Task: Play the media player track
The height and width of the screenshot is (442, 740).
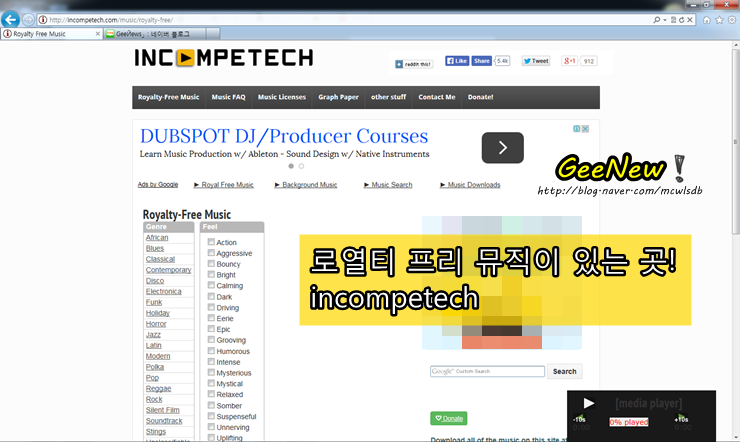Action: pos(588,403)
